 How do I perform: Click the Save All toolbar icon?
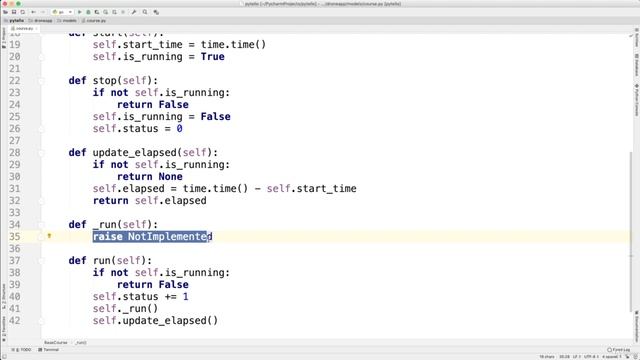point(14,12)
